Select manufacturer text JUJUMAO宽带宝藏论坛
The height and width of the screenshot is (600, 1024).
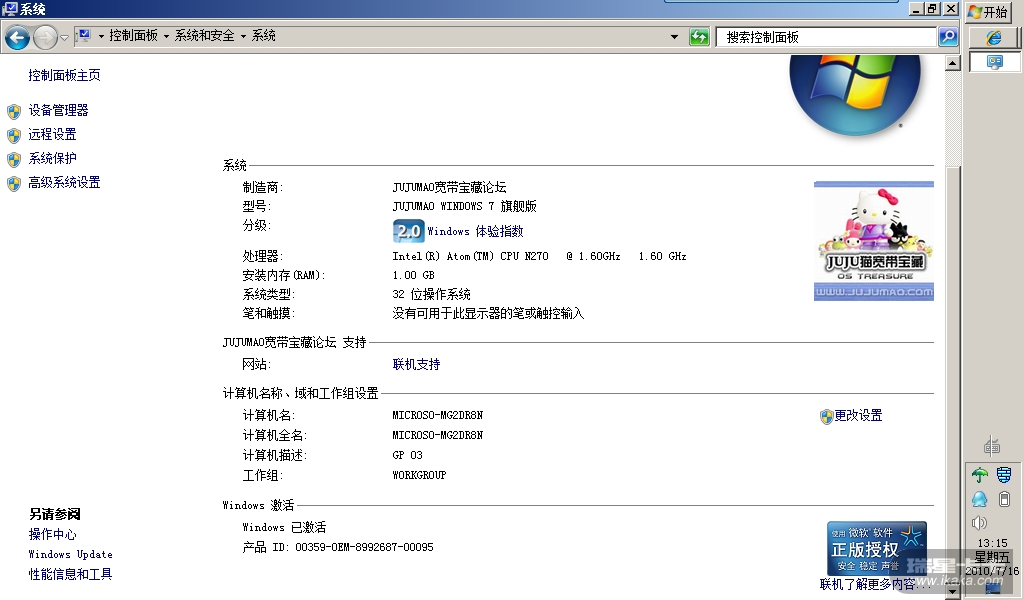(x=449, y=187)
